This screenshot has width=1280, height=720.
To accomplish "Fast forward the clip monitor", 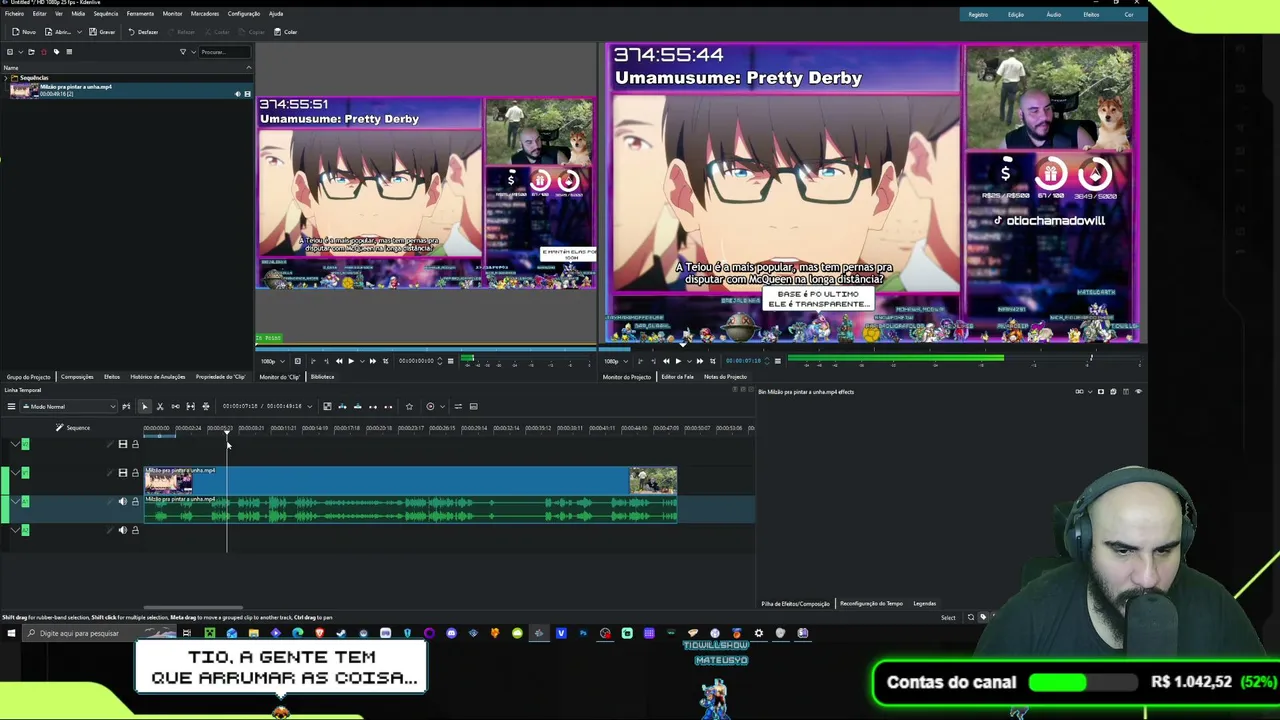I will 373,361.
